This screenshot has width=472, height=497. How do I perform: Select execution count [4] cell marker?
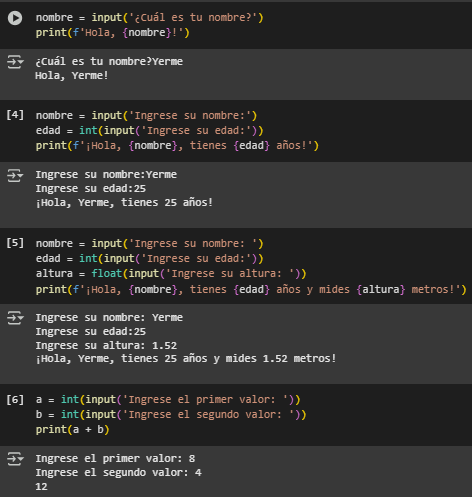tap(15, 115)
